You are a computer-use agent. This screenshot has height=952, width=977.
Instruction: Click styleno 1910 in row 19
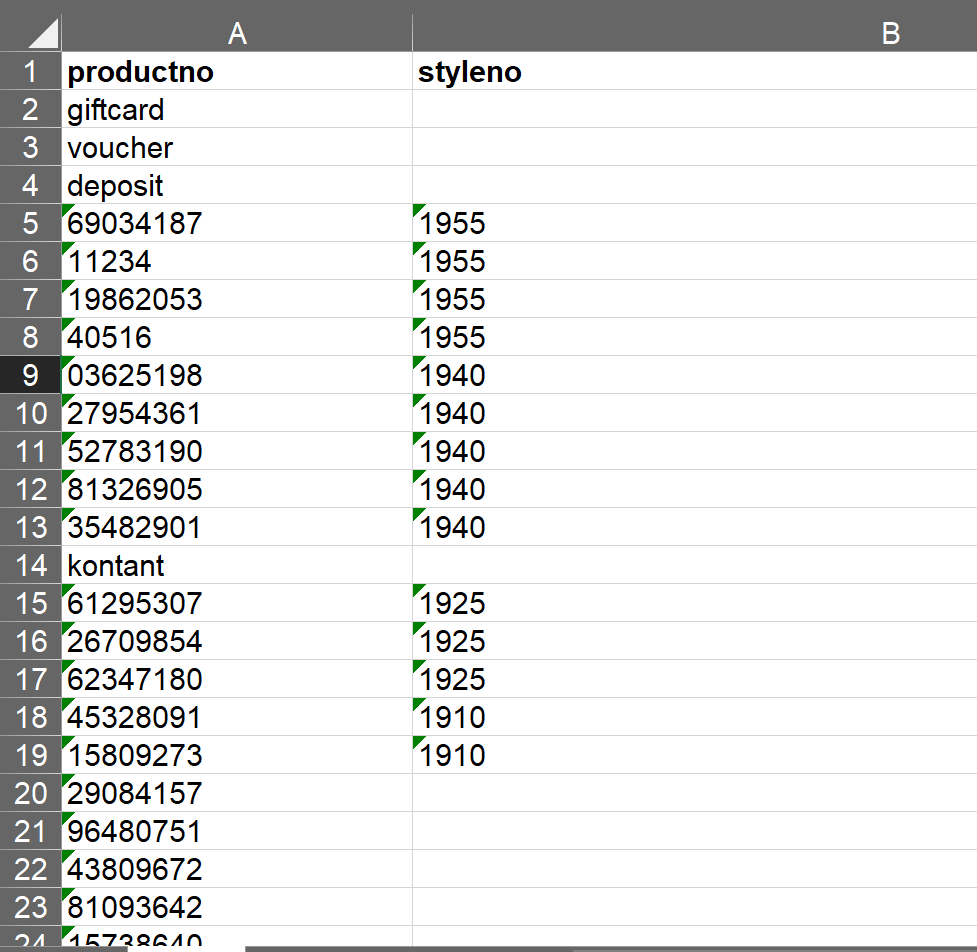click(x=695, y=755)
